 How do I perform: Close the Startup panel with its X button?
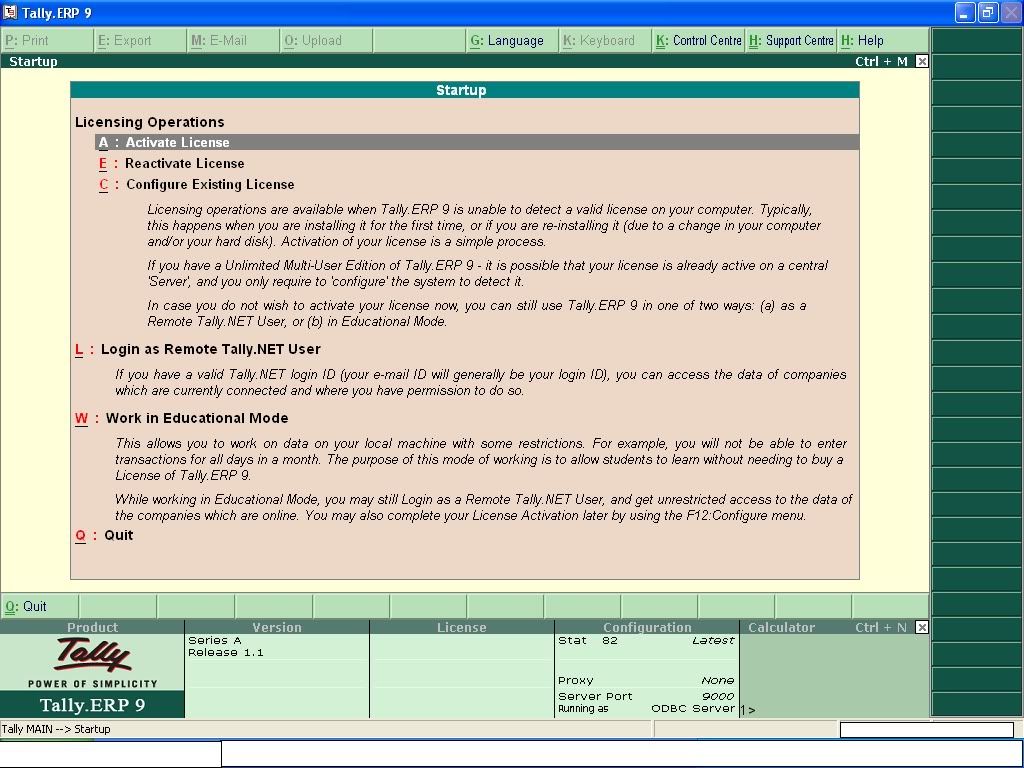(921, 61)
